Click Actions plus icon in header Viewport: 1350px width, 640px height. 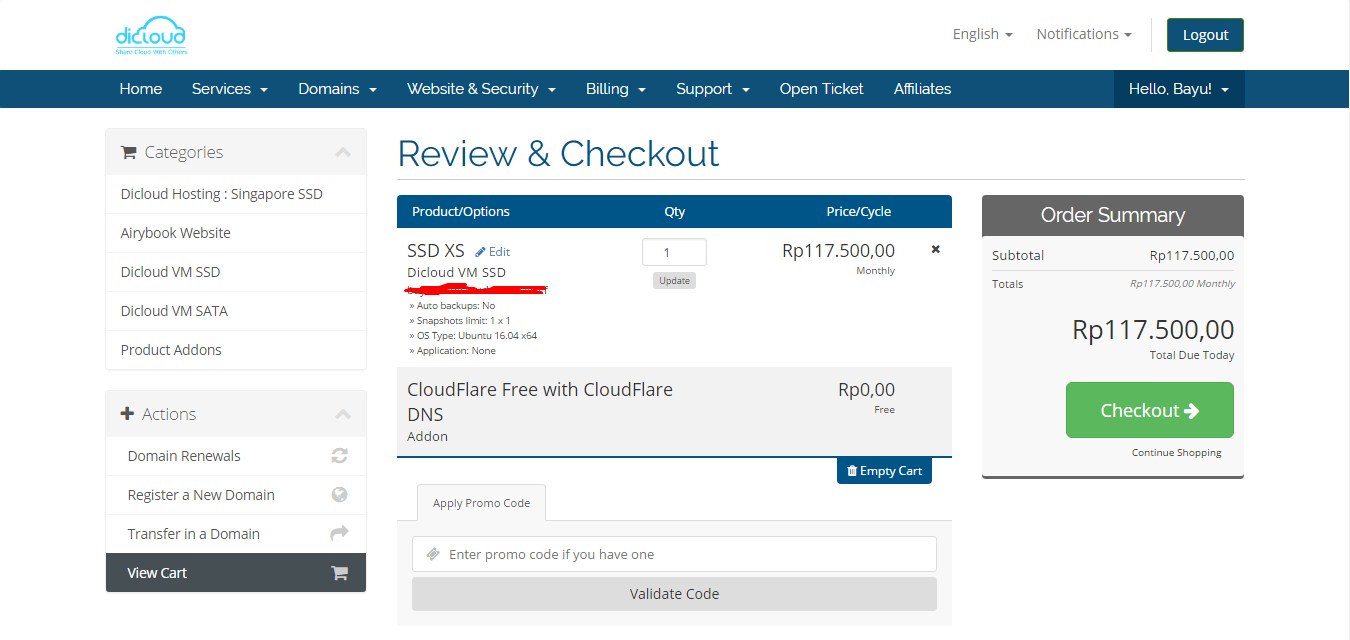[127, 414]
